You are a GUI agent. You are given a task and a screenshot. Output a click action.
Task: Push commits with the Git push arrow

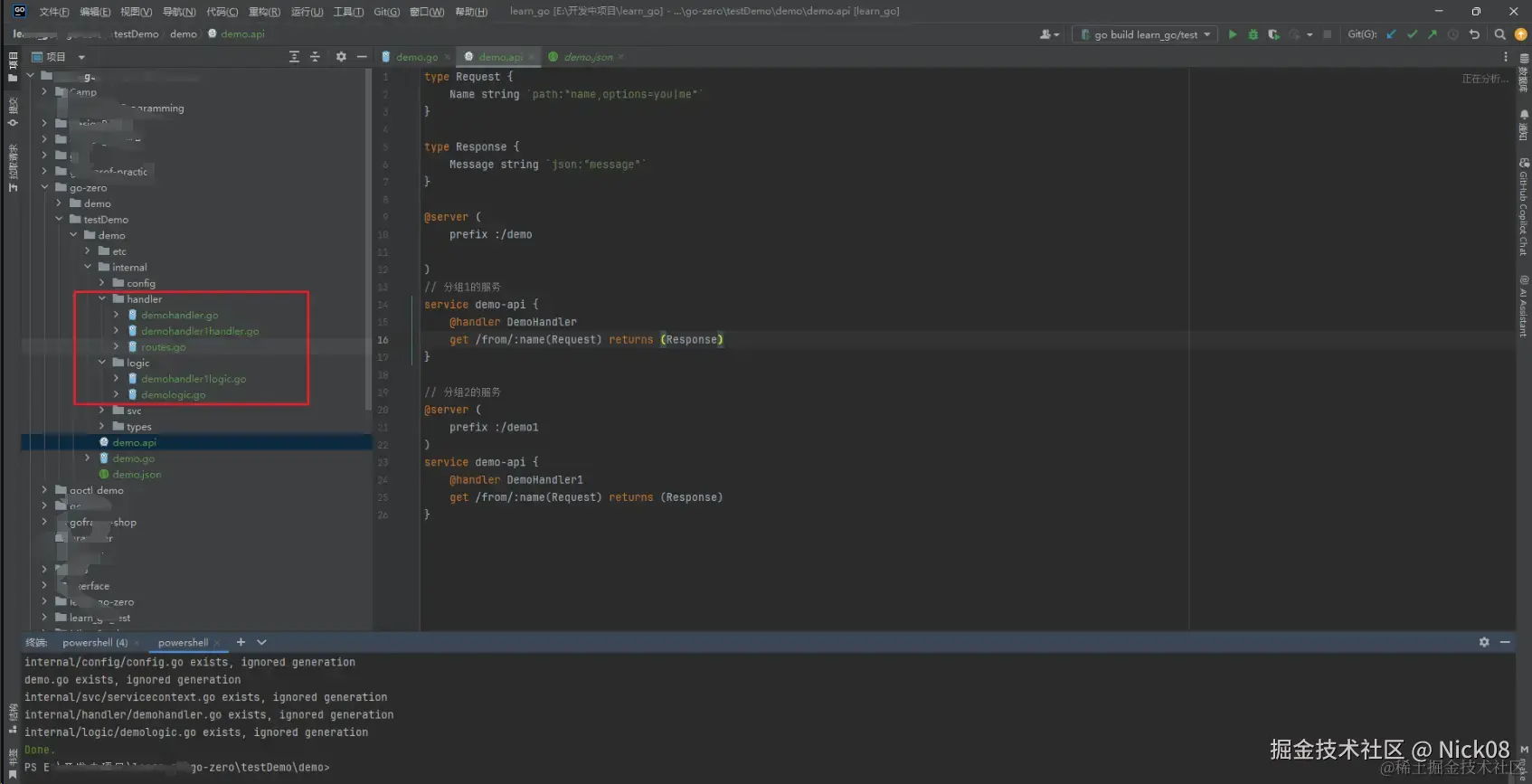(x=1433, y=34)
